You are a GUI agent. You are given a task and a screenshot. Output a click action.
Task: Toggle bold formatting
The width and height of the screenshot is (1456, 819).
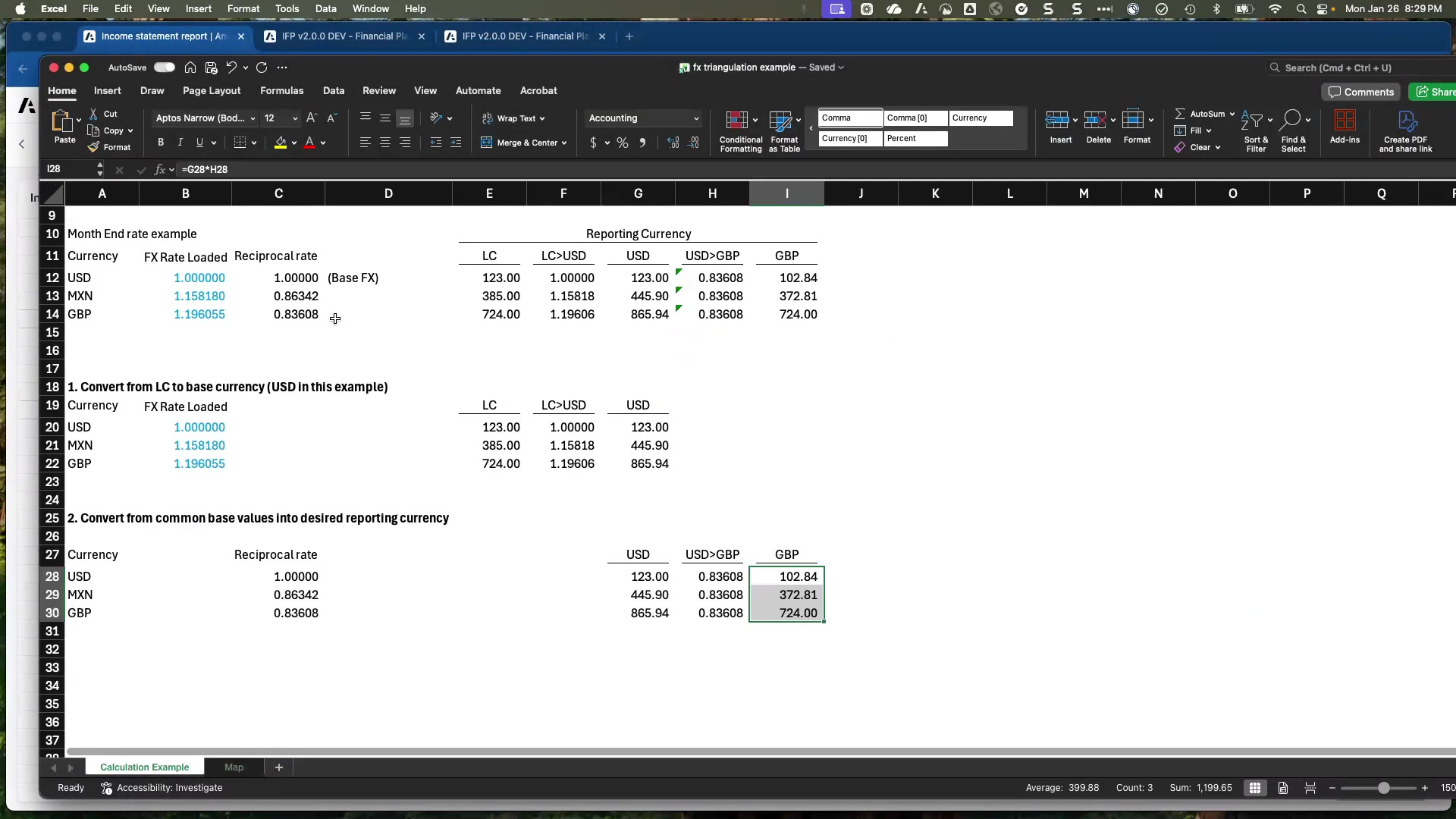click(160, 142)
